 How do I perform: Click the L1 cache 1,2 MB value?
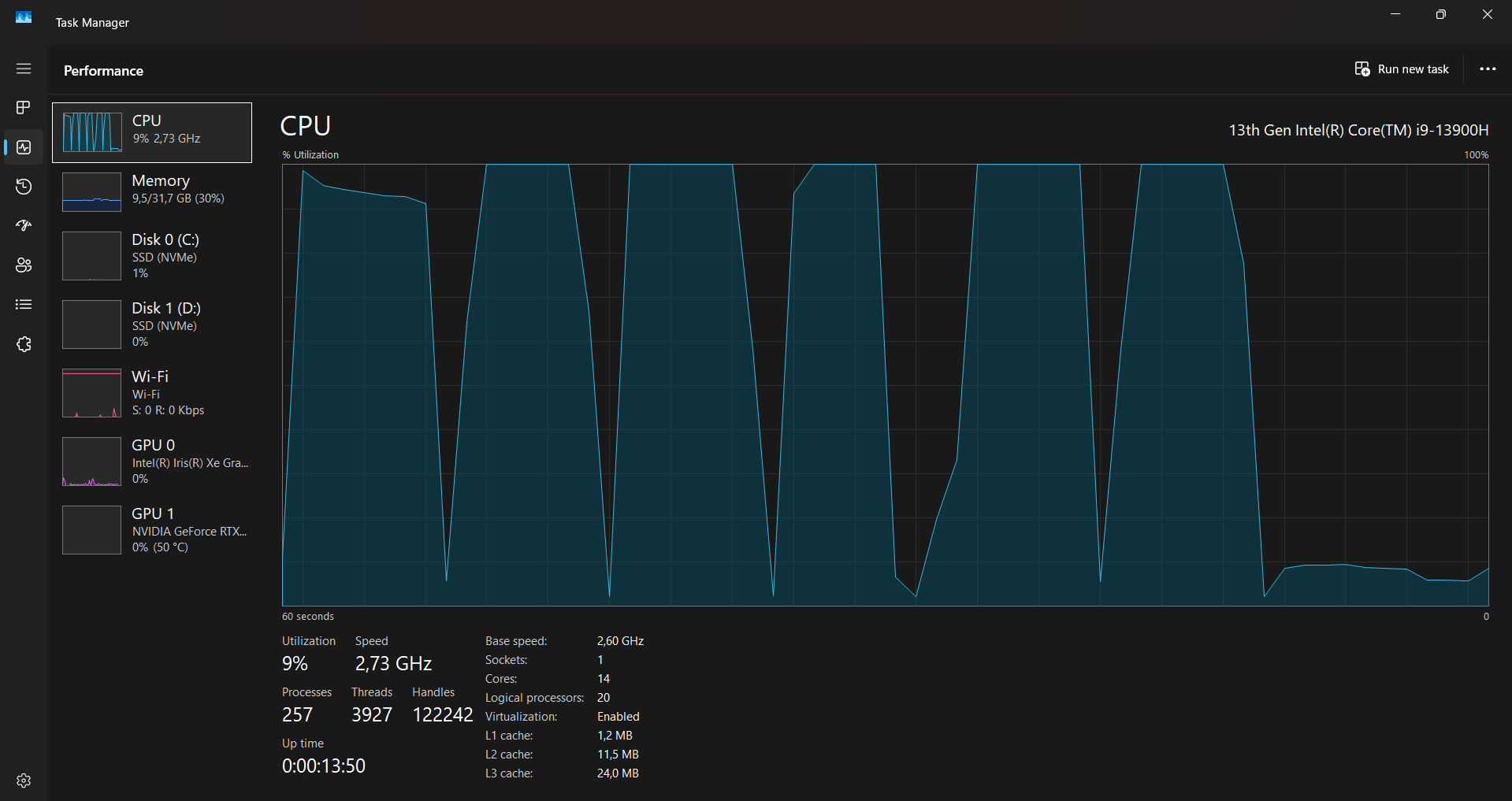click(x=615, y=736)
